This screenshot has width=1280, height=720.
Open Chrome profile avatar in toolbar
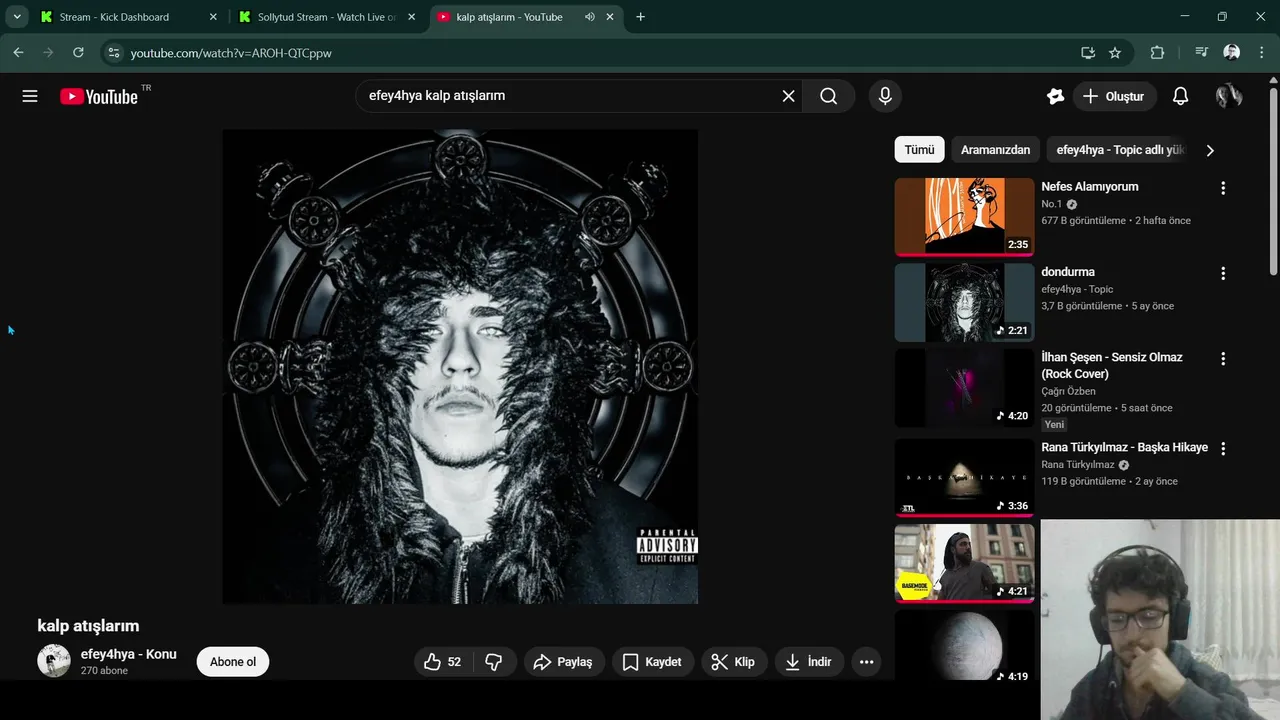click(1232, 52)
